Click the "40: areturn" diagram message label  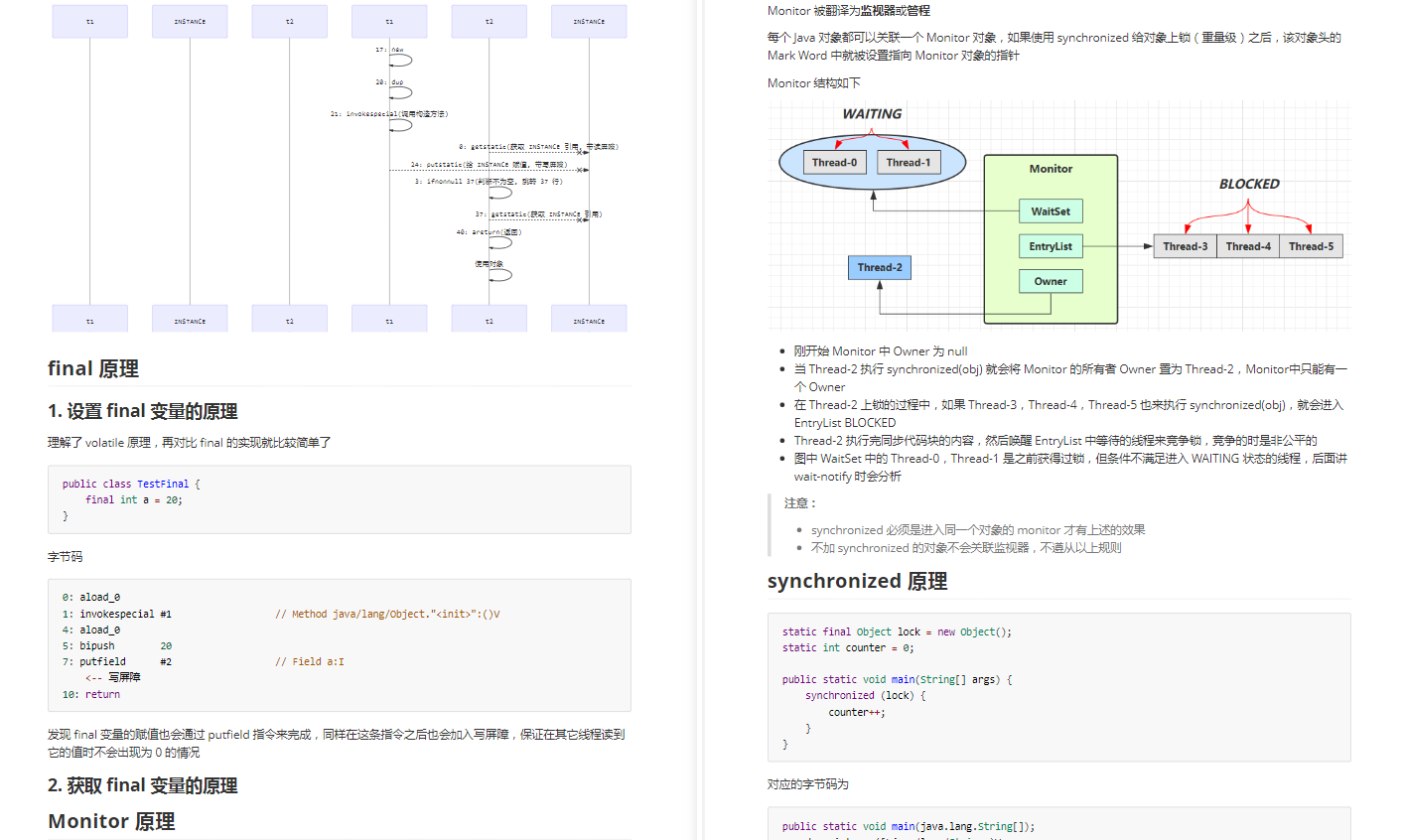(489, 232)
